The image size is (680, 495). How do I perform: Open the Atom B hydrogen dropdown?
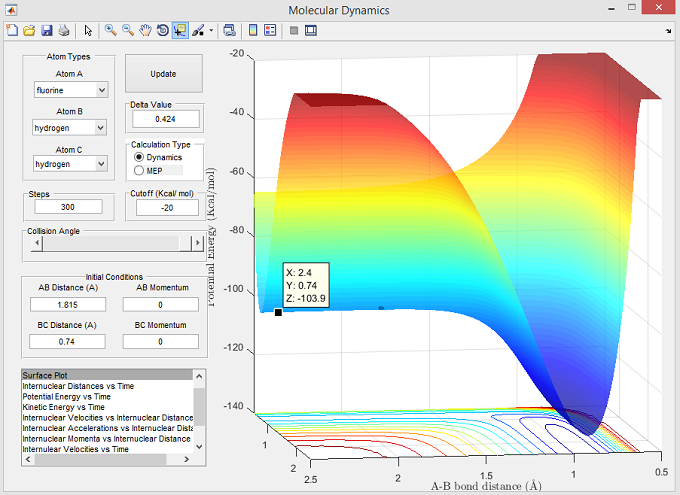(x=69, y=128)
